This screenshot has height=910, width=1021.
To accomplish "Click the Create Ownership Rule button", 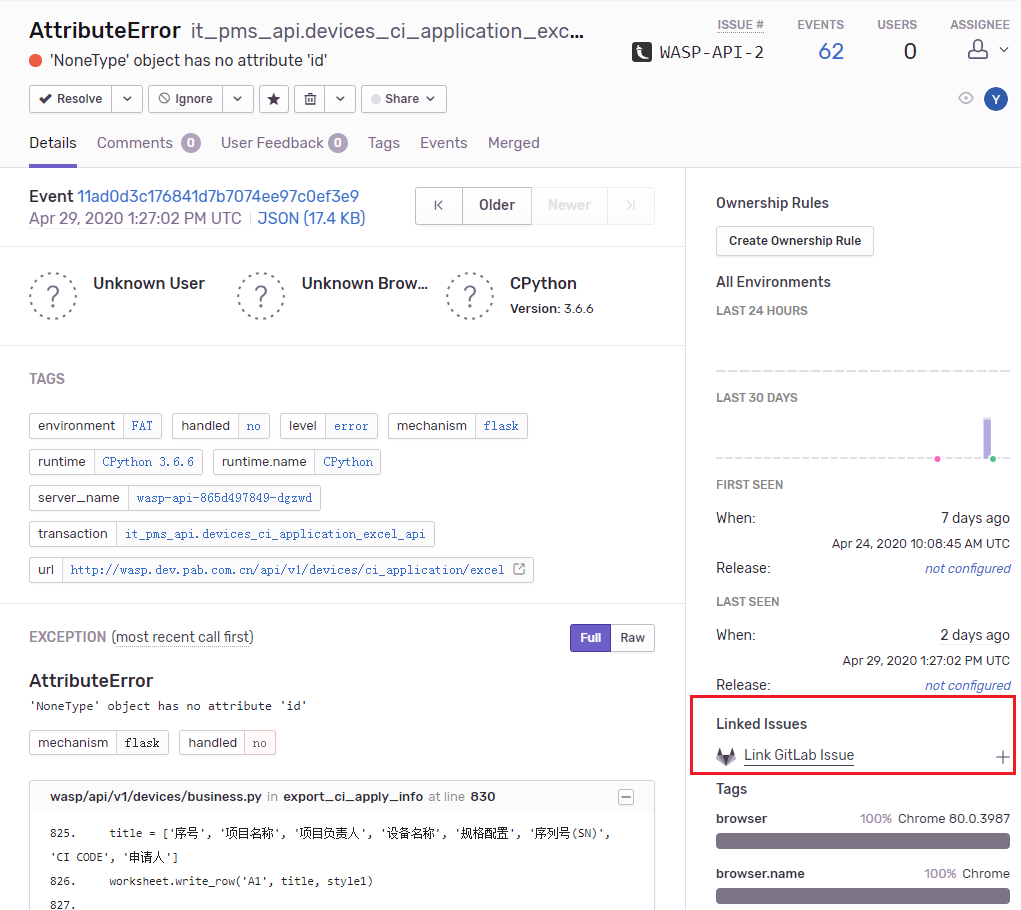I will click(794, 241).
